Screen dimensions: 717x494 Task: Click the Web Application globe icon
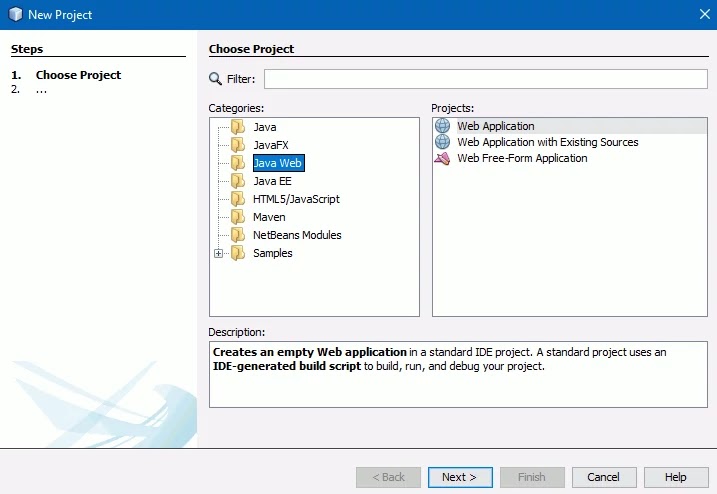click(442, 125)
